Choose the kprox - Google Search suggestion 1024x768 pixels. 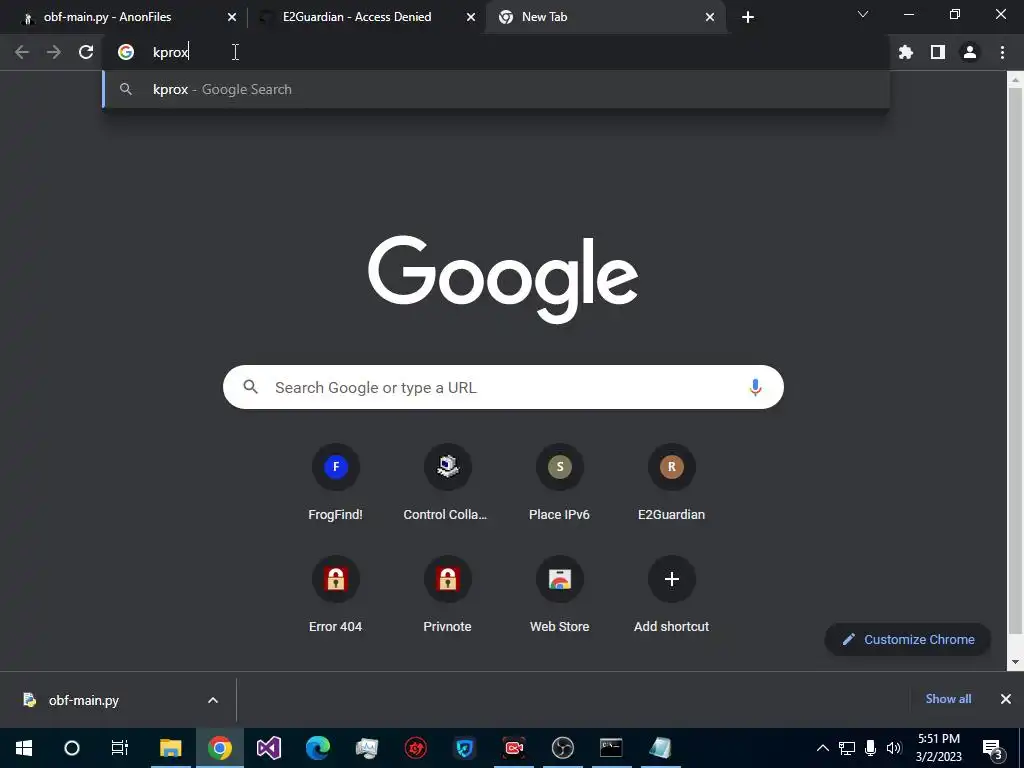click(496, 89)
